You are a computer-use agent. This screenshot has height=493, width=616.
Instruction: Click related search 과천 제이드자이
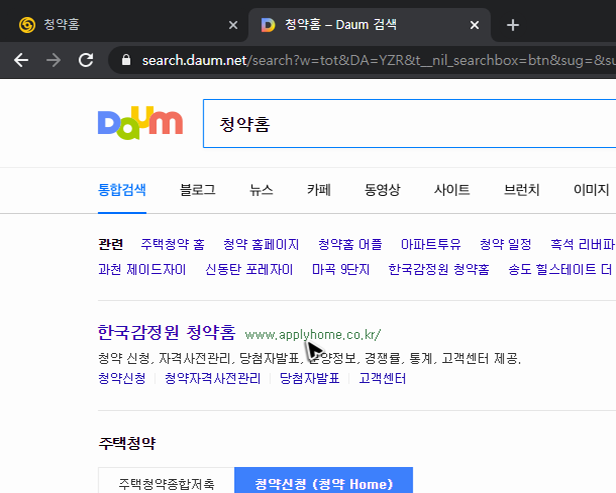click(x=142, y=269)
